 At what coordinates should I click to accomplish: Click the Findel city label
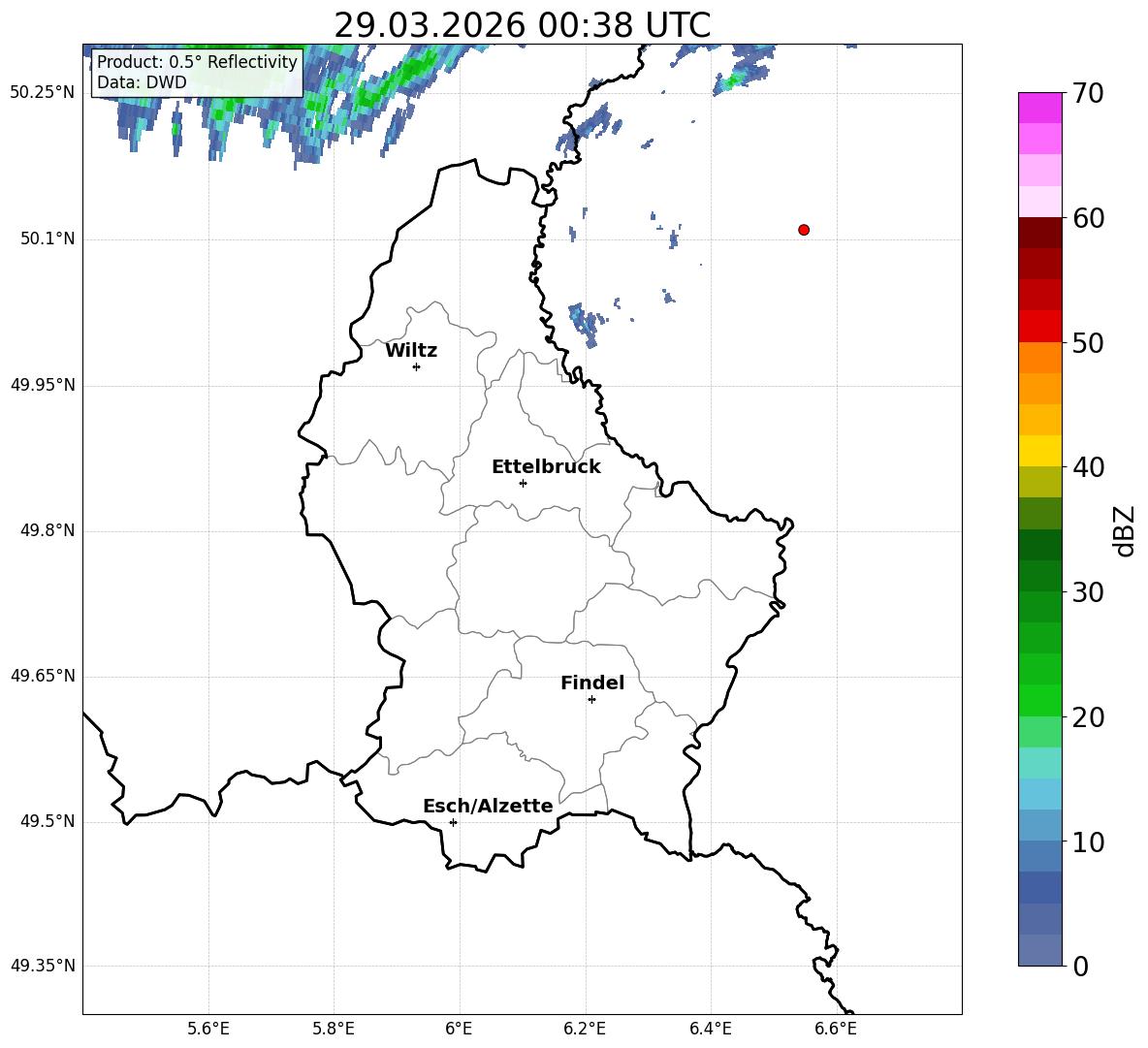(592, 683)
